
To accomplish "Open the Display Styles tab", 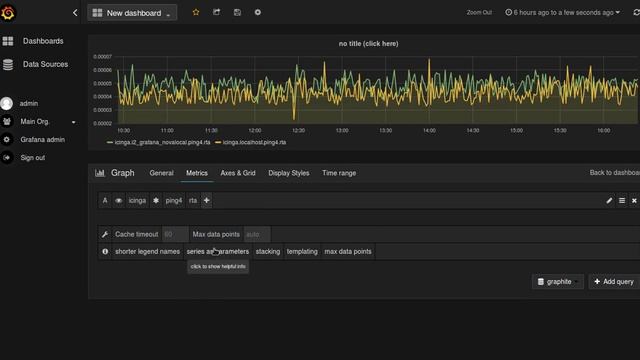I will (x=289, y=173).
